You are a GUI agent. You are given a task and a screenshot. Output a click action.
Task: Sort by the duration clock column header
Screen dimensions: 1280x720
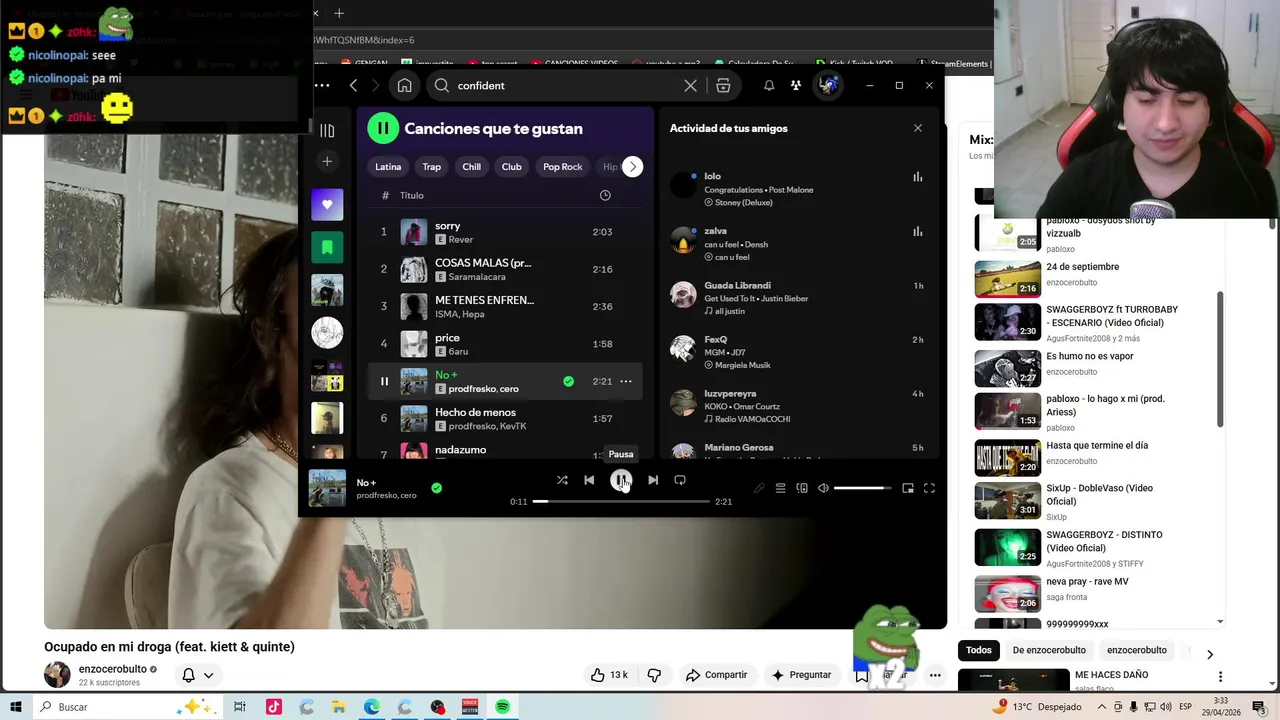[x=605, y=195]
